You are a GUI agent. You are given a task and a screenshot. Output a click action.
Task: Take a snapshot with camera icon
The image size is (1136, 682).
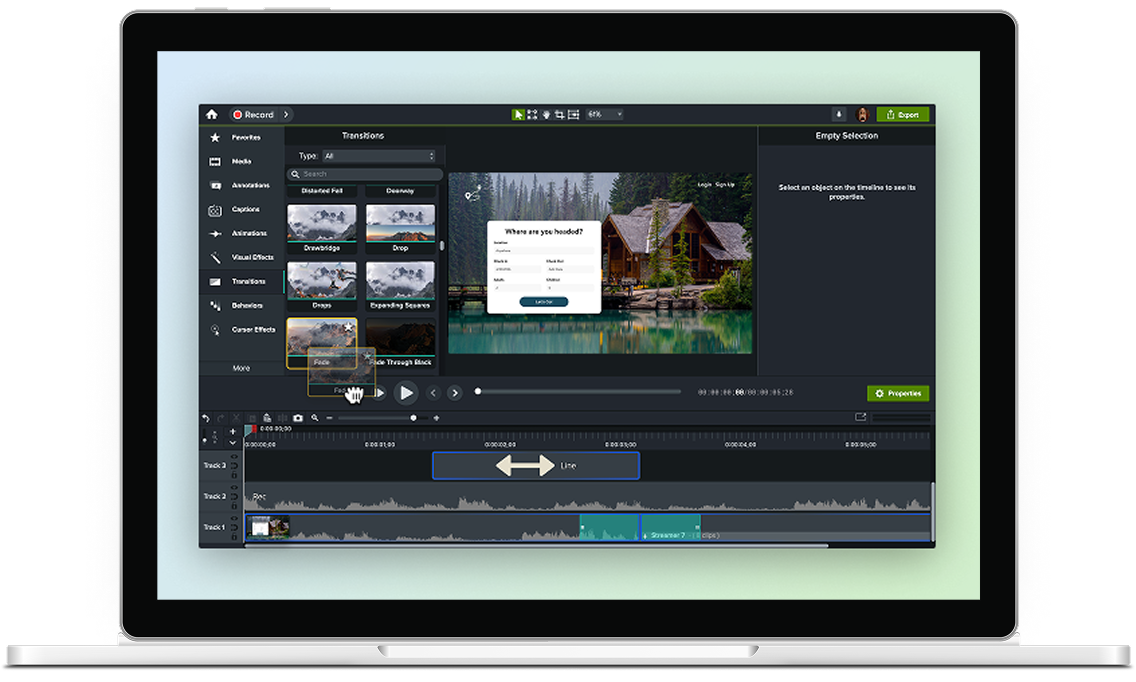click(298, 418)
